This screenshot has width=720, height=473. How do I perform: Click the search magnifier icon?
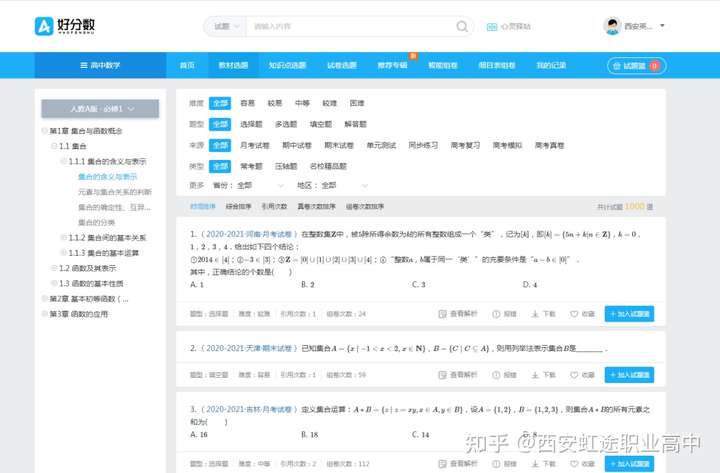[x=462, y=27]
